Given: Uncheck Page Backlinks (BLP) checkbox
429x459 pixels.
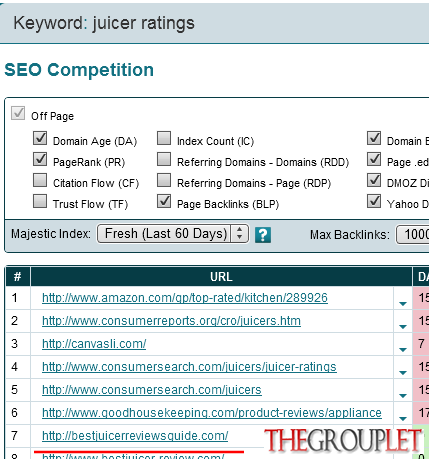Looking at the screenshot, I should point(164,201).
